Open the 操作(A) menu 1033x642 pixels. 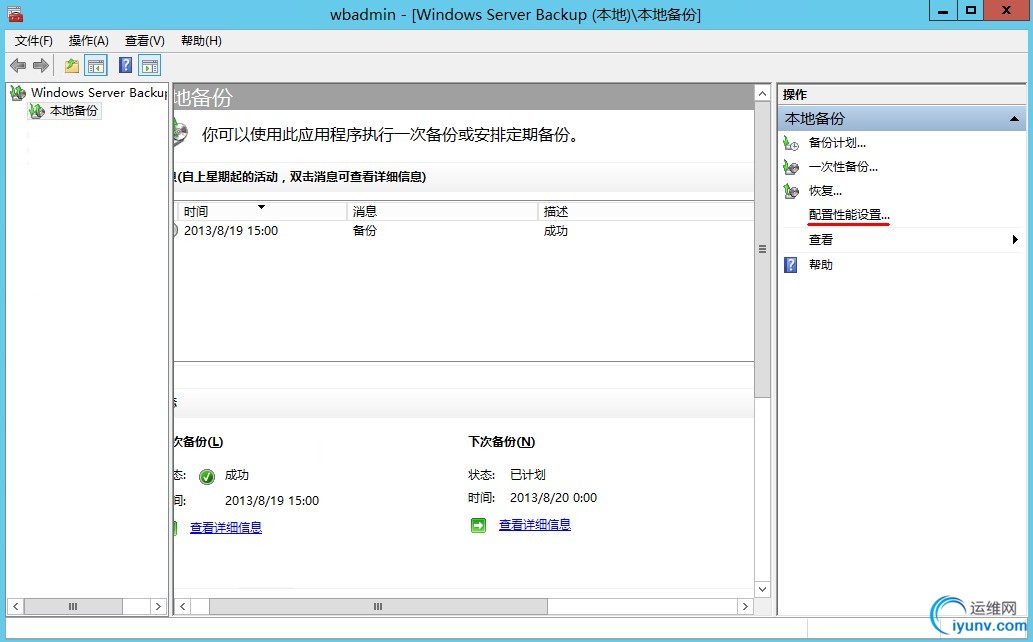click(x=88, y=41)
